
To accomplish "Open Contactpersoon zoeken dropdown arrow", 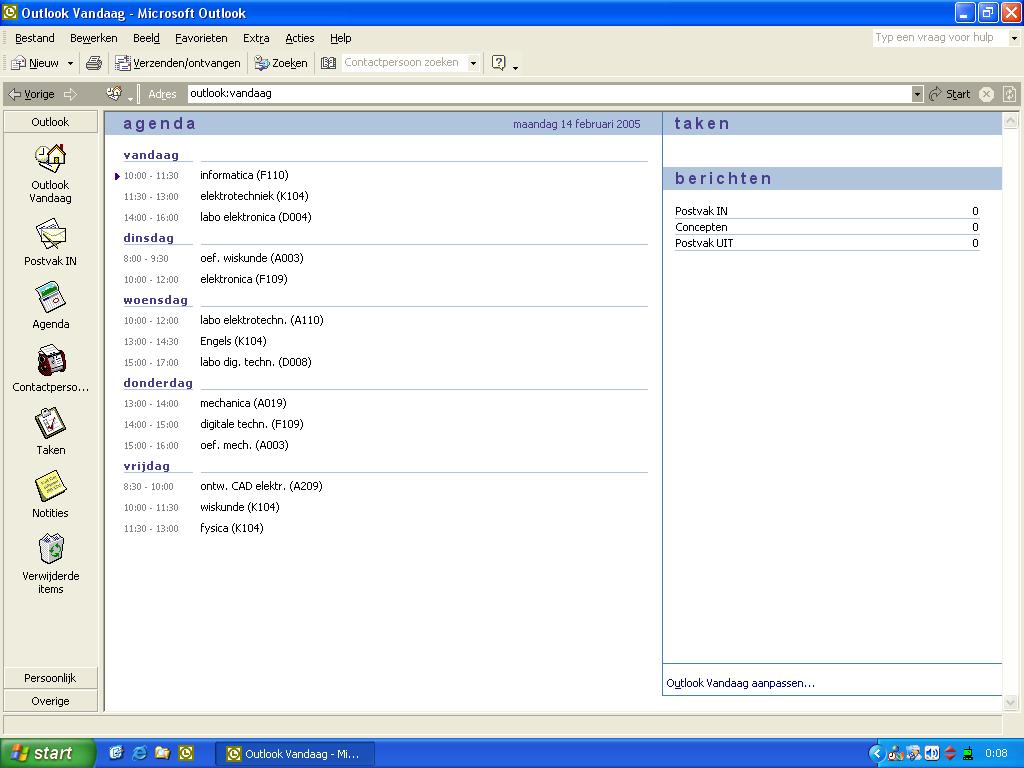I will (x=473, y=63).
